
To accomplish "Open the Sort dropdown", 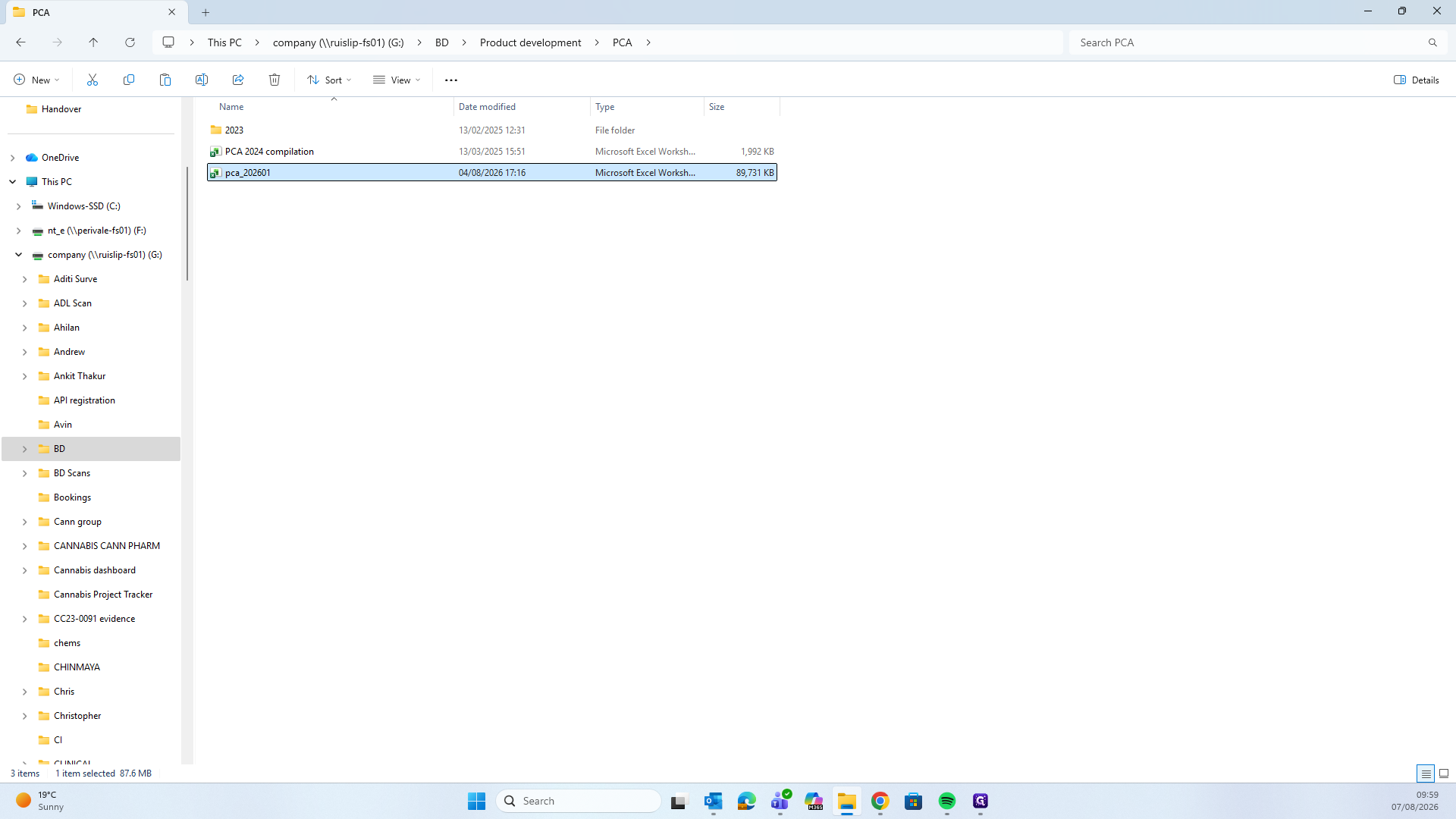I will click(330, 80).
